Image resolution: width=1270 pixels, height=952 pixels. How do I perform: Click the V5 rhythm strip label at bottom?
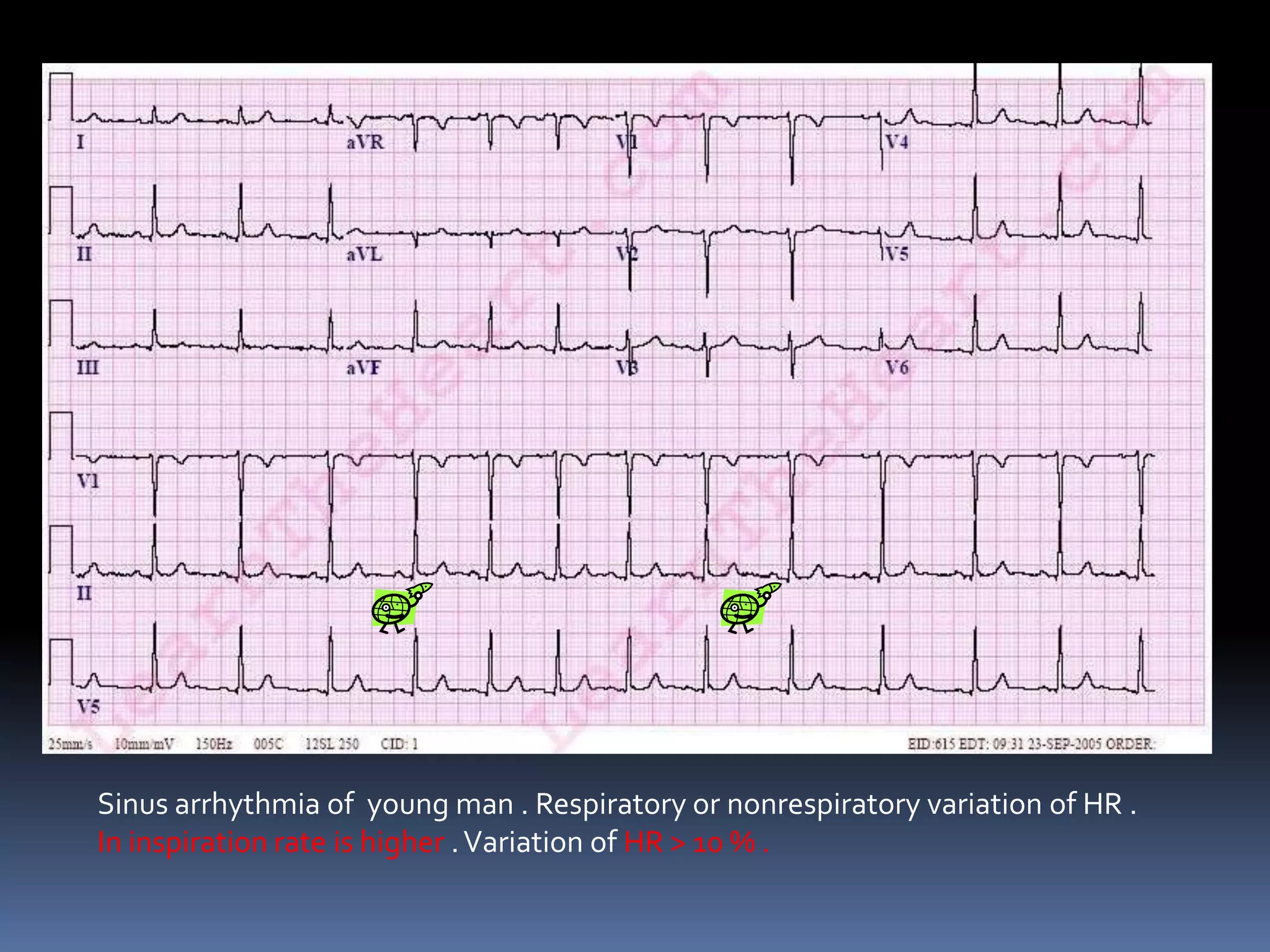(88, 707)
